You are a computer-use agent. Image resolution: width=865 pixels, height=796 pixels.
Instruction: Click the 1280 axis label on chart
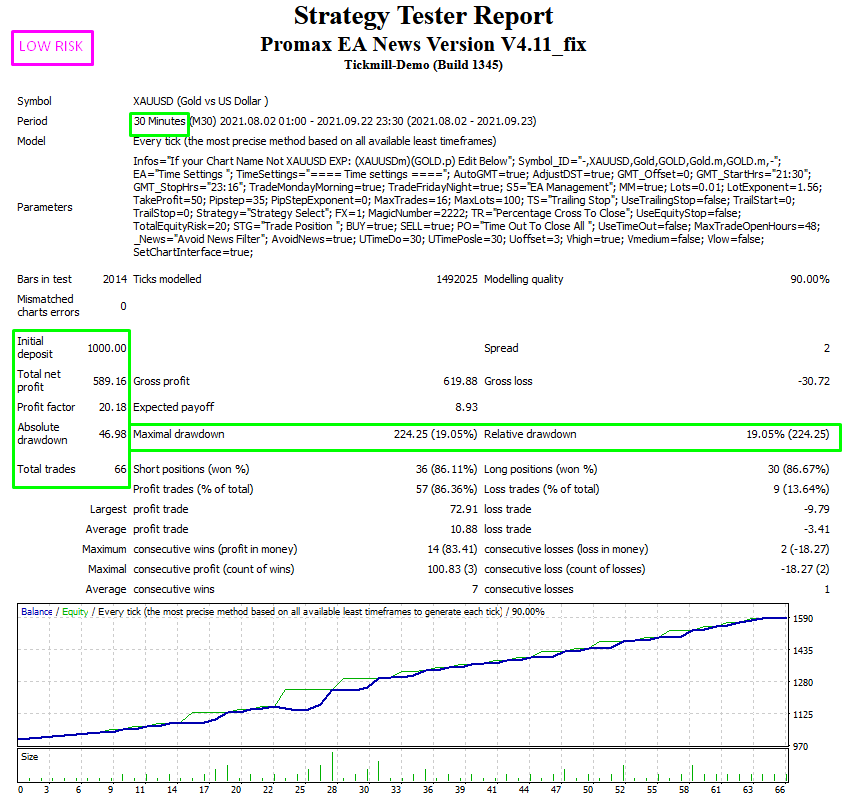(803, 683)
